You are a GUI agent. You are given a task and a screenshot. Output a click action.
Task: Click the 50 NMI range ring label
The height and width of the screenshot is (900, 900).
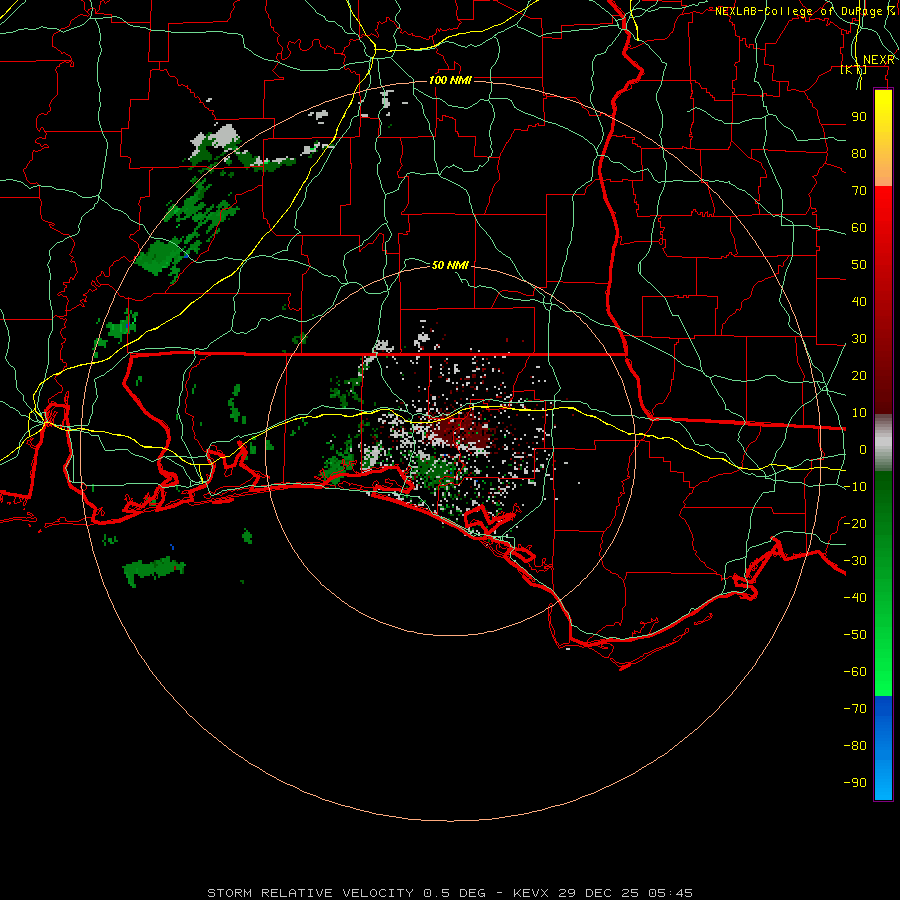pyautogui.click(x=450, y=265)
